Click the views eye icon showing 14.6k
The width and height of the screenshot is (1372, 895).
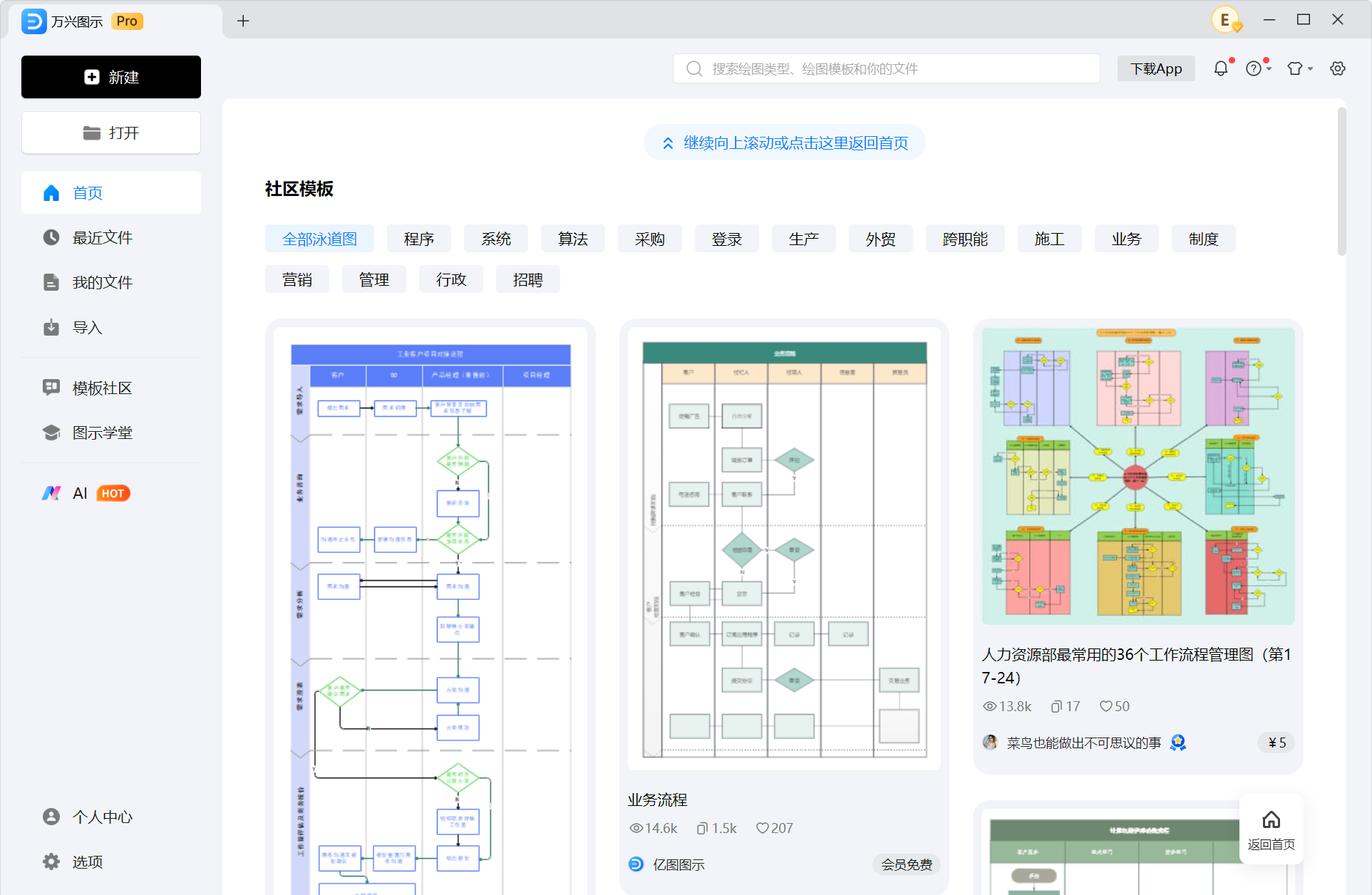point(636,828)
